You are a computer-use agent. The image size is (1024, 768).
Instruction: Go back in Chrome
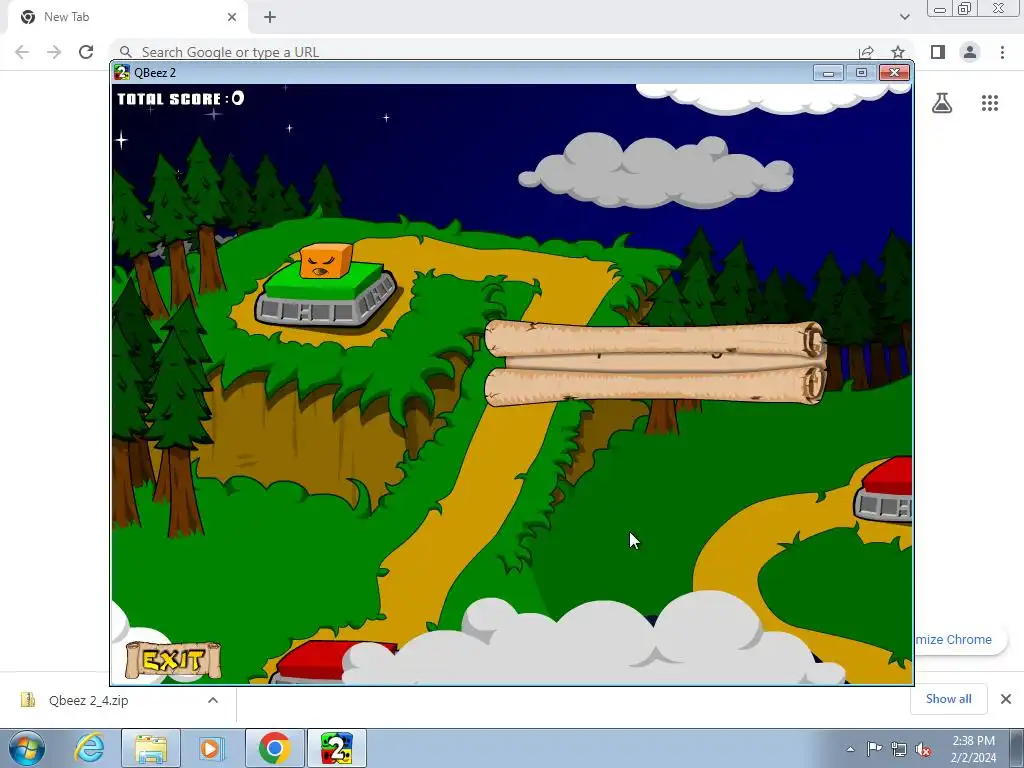click(x=22, y=52)
